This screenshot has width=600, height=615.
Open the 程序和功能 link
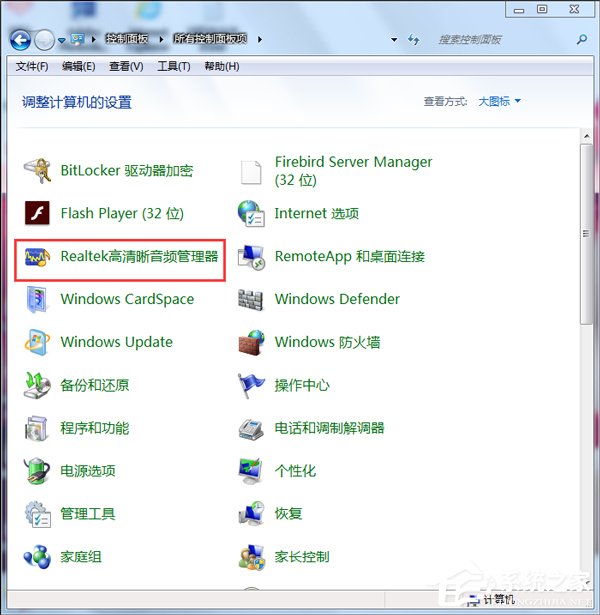[95, 428]
